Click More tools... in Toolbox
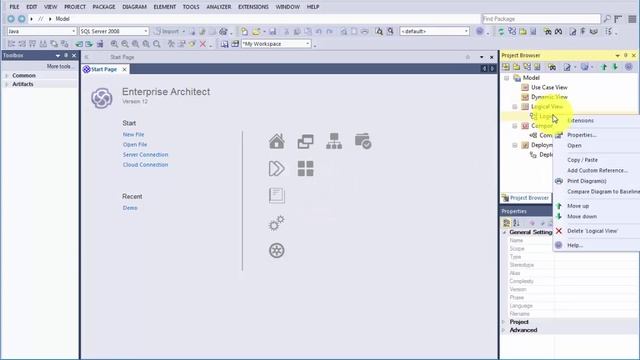The height and width of the screenshot is (360, 640). coord(59,67)
